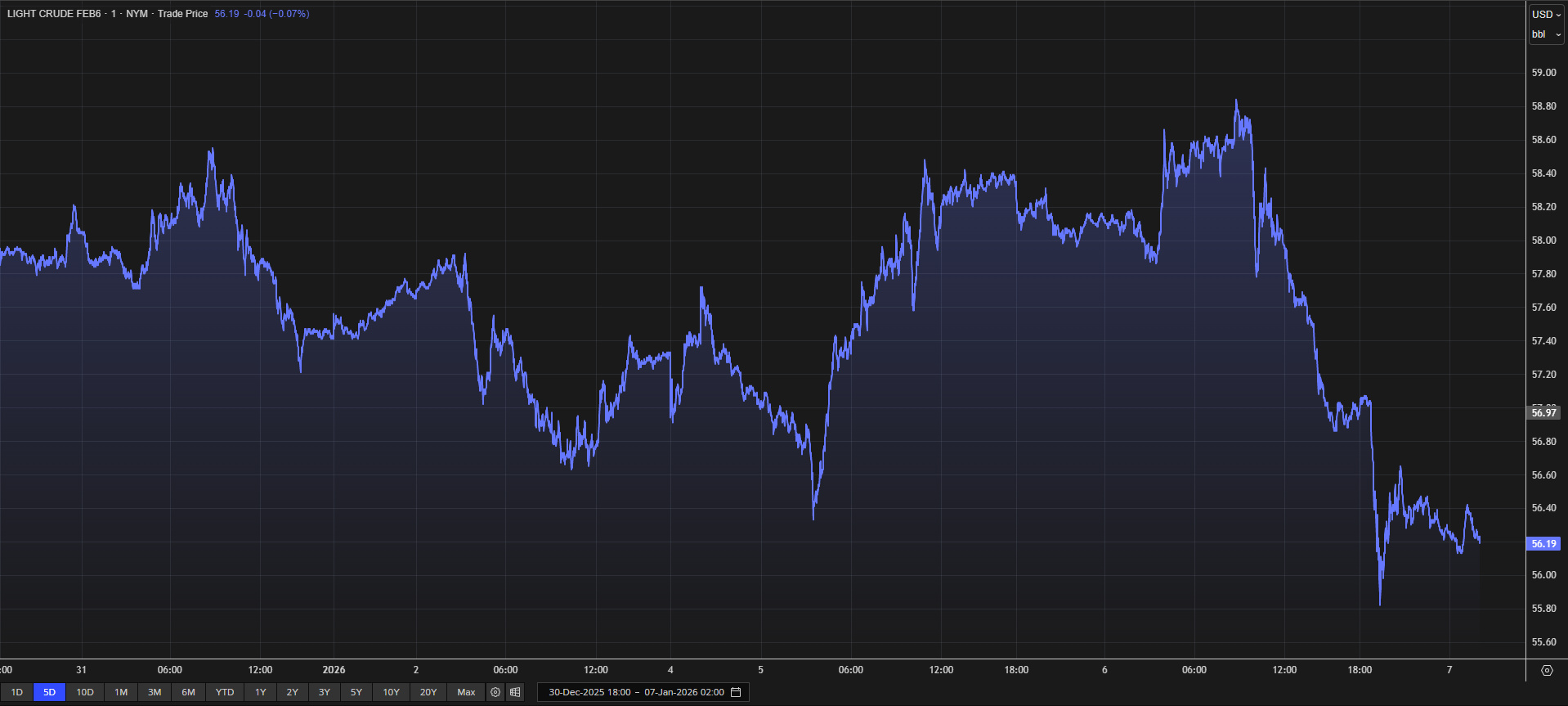Click the LIGHT CRUDE FEB6 symbol title

(x=54, y=14)
